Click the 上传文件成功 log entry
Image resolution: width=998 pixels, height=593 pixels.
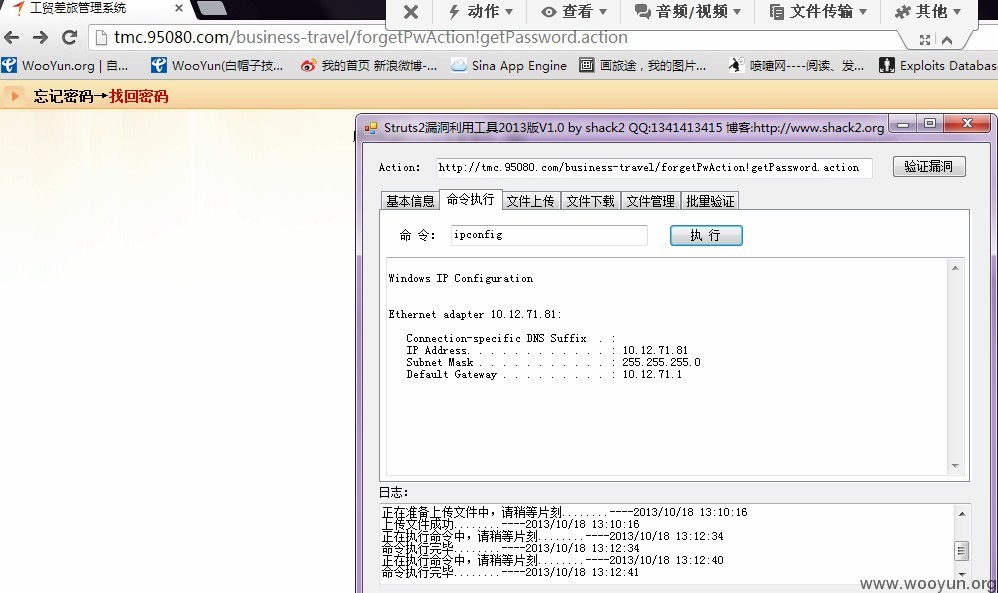tap(510, 524)
